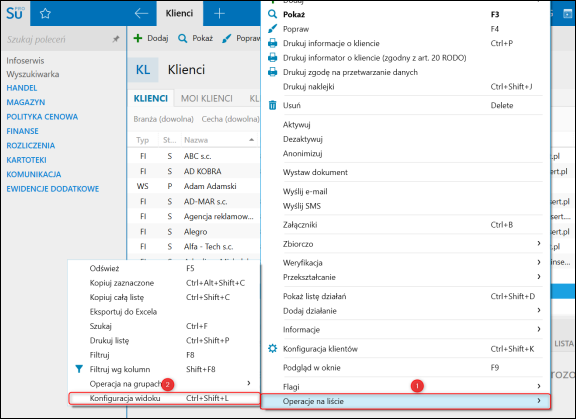The width and height of the screenshot is (576, 419).
Task: Switch to the MOI KLIENCI tab
Action: [x=206, y=98]
